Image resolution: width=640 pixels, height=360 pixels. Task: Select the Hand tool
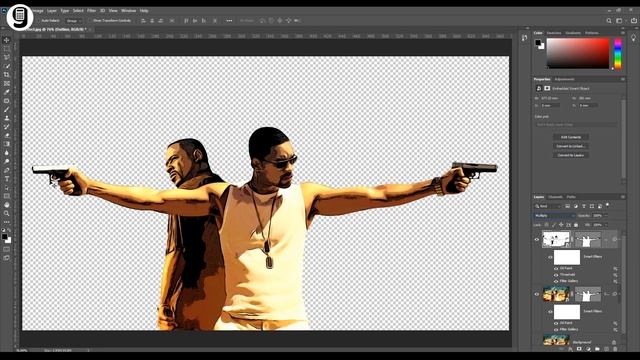tap(7, 204)
